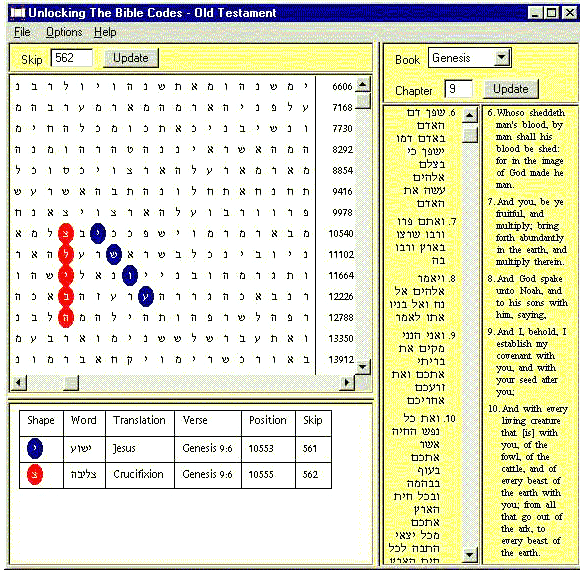The height and width of the screenshot is (570, 580).
Task: Click row position number 7168
Action: [342, 108]
